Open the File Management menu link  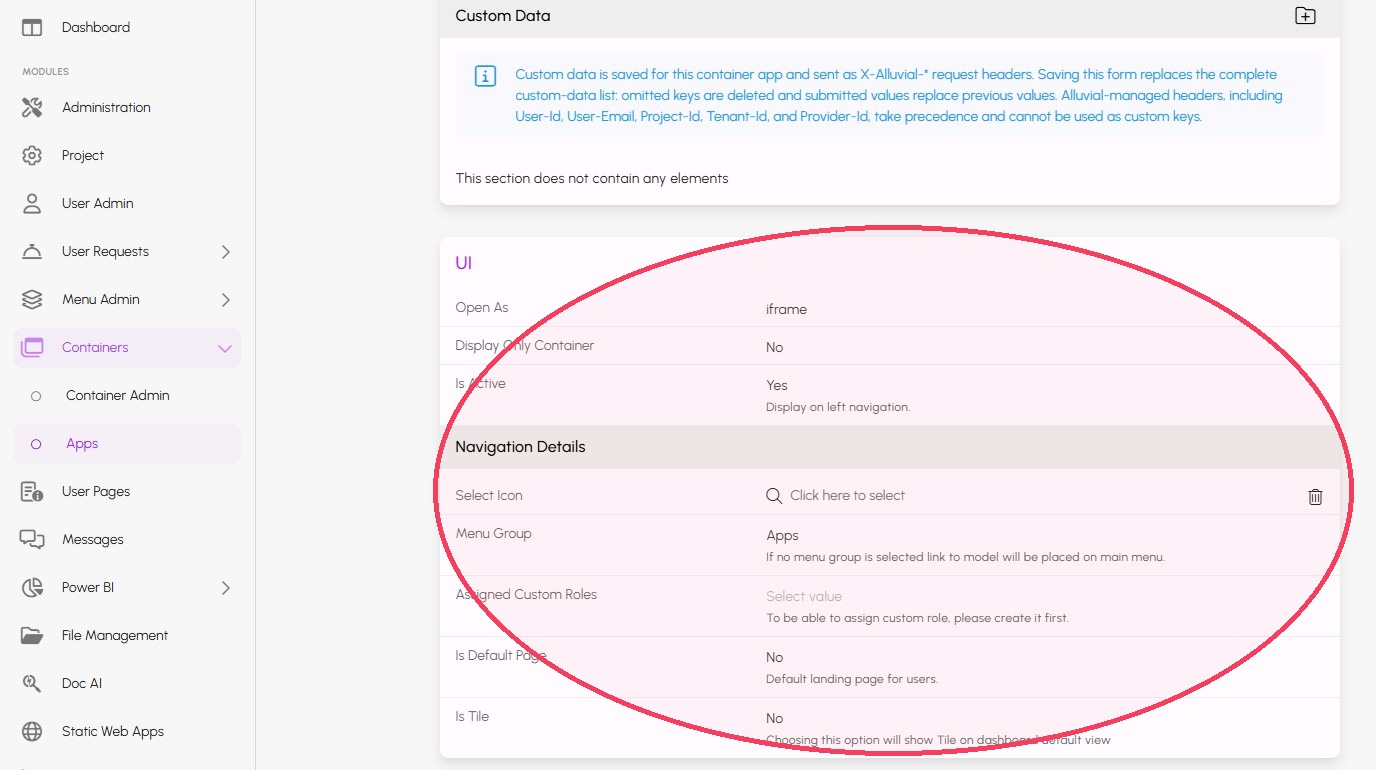(x=127, y=635)
